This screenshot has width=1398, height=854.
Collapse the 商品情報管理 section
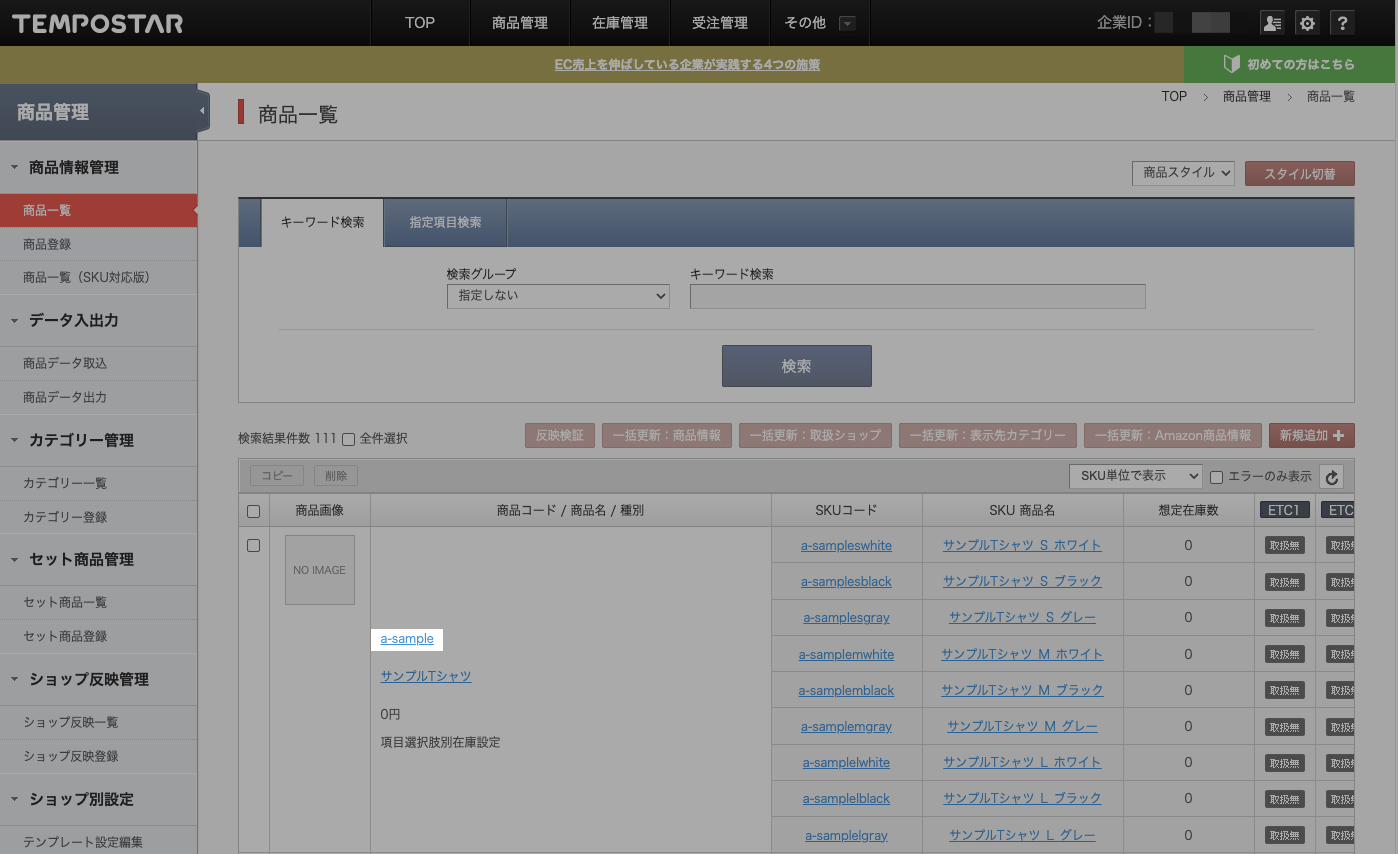tap(14, 168)
